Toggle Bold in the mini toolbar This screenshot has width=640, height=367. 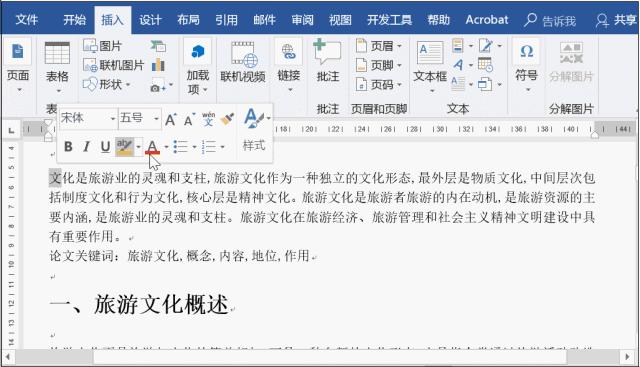click(x=68, y=147)
